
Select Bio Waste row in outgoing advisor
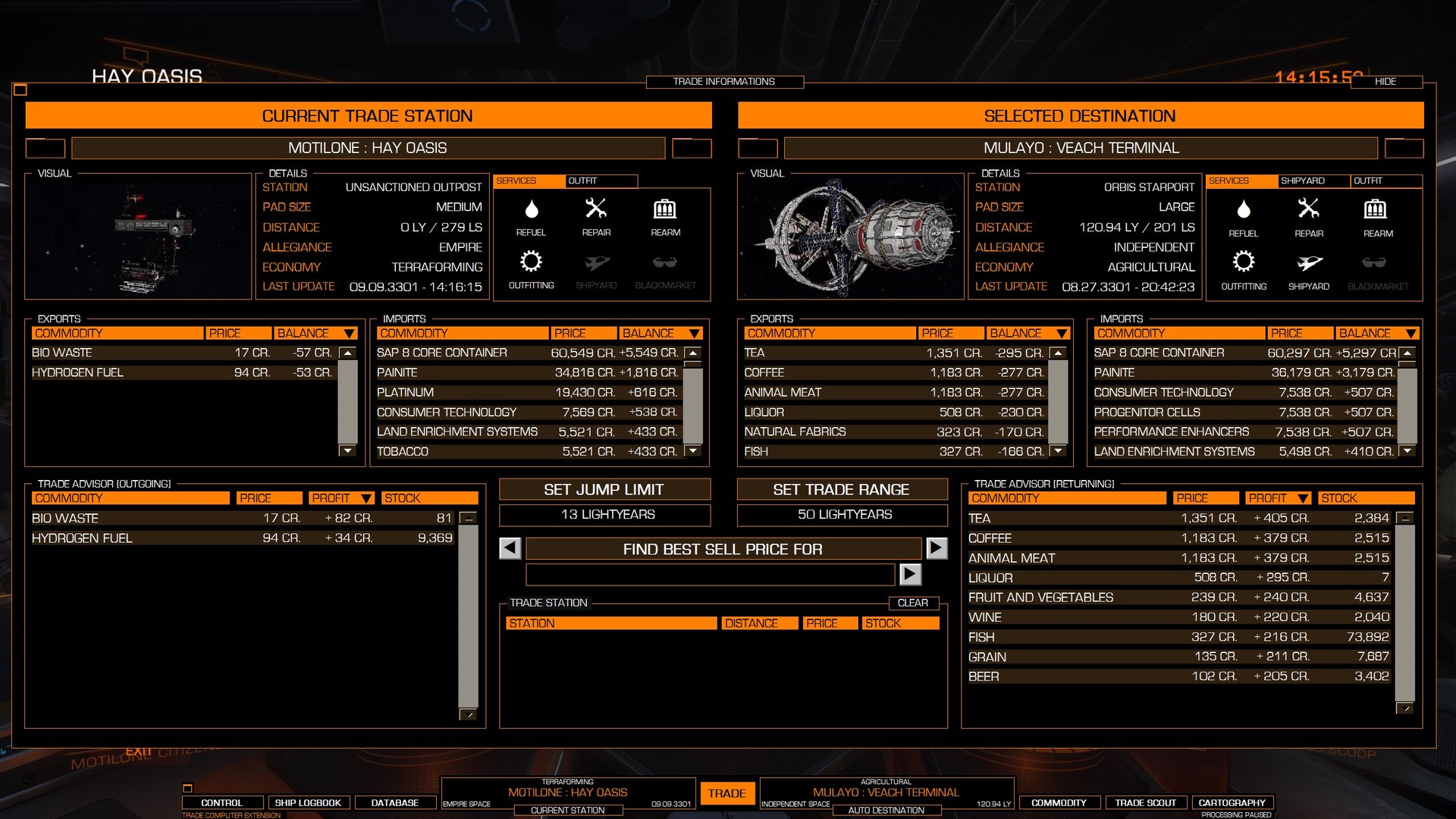click(x=243, y=518)
